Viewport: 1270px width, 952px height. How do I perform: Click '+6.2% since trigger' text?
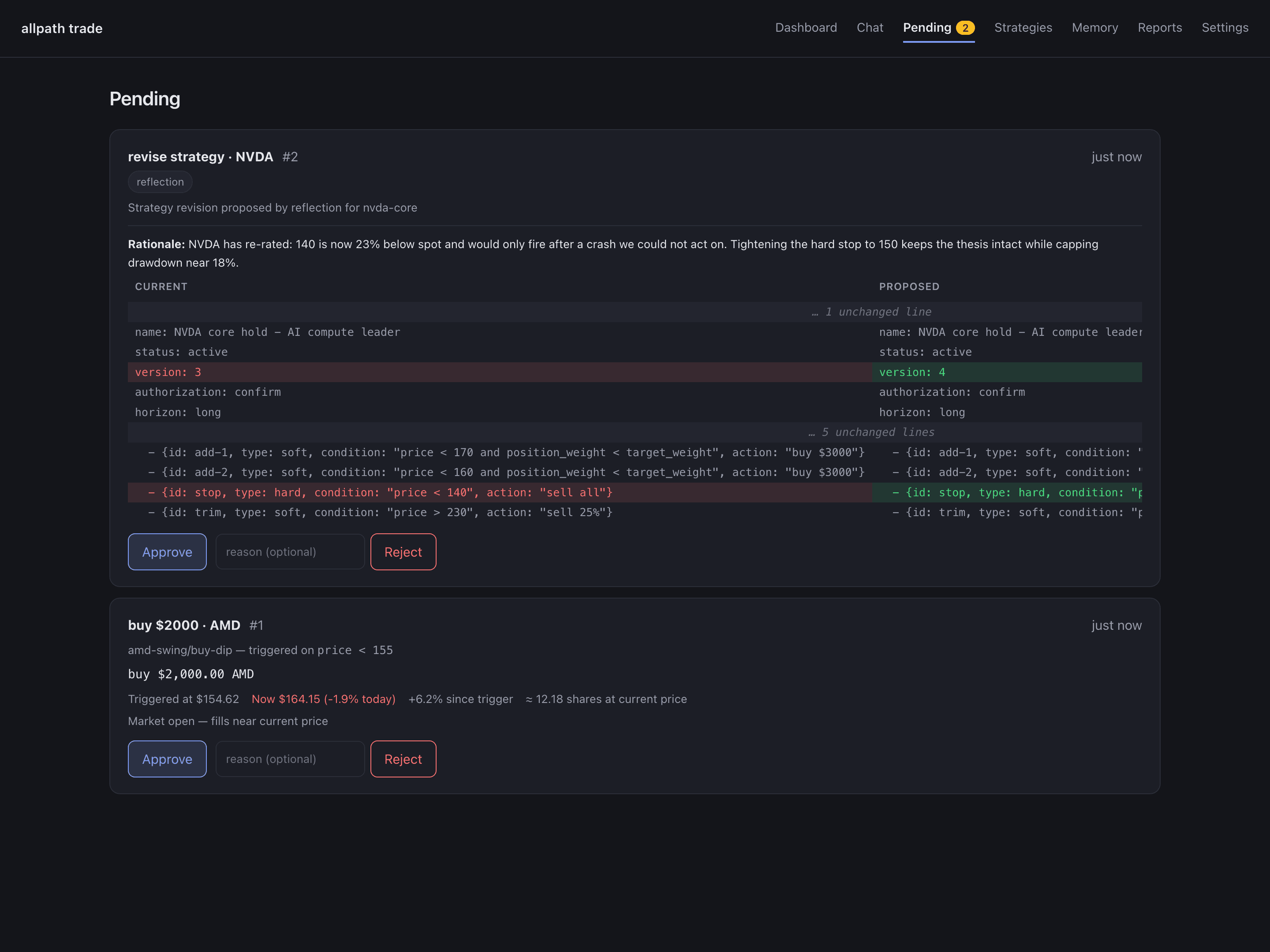(x=460, y=699)
